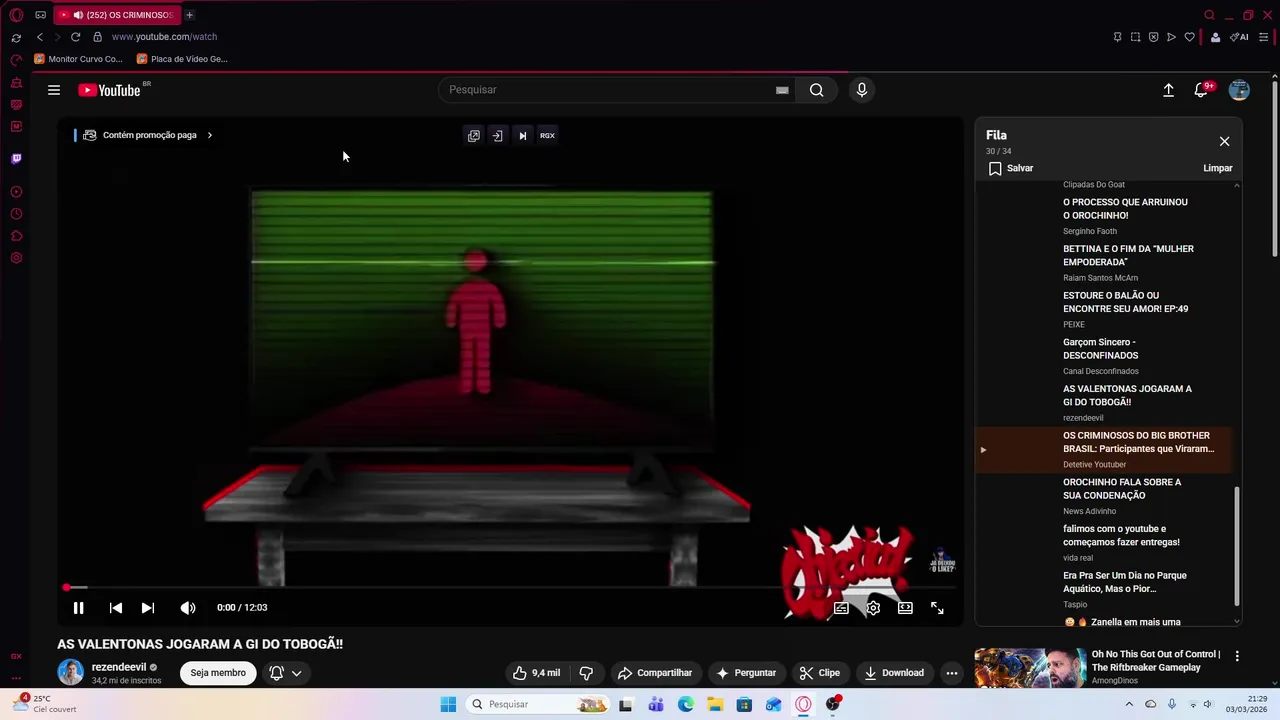1280x720 pixels.
Task: Pause the video playback
Action: [x=78, y=607]
